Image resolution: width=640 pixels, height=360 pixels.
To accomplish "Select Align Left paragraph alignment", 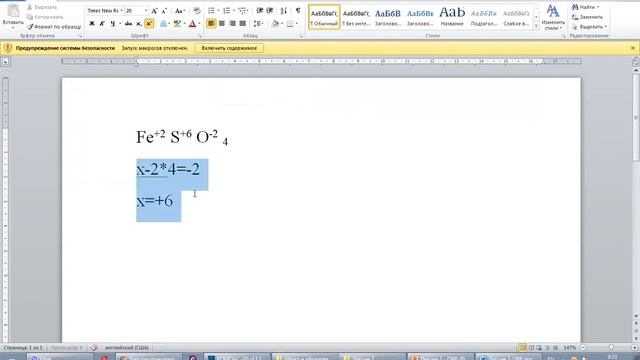I will click(211, 24).
